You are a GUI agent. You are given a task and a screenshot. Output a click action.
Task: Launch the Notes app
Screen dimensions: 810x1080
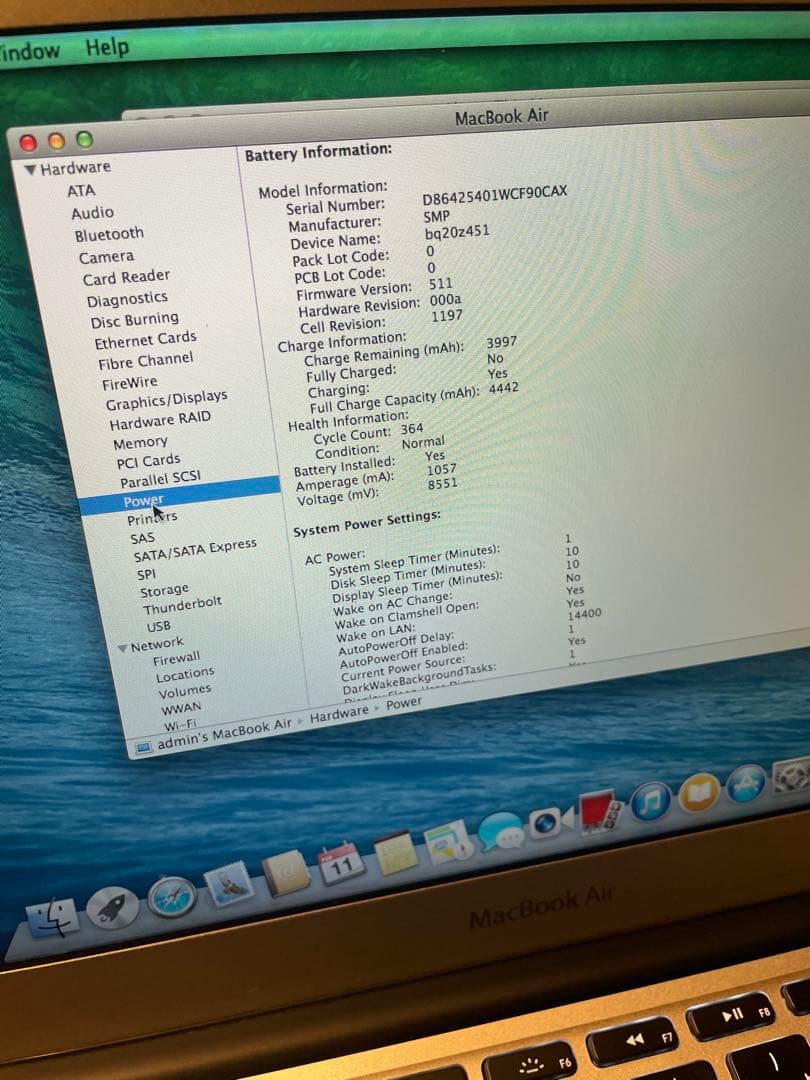pos(398,855)
